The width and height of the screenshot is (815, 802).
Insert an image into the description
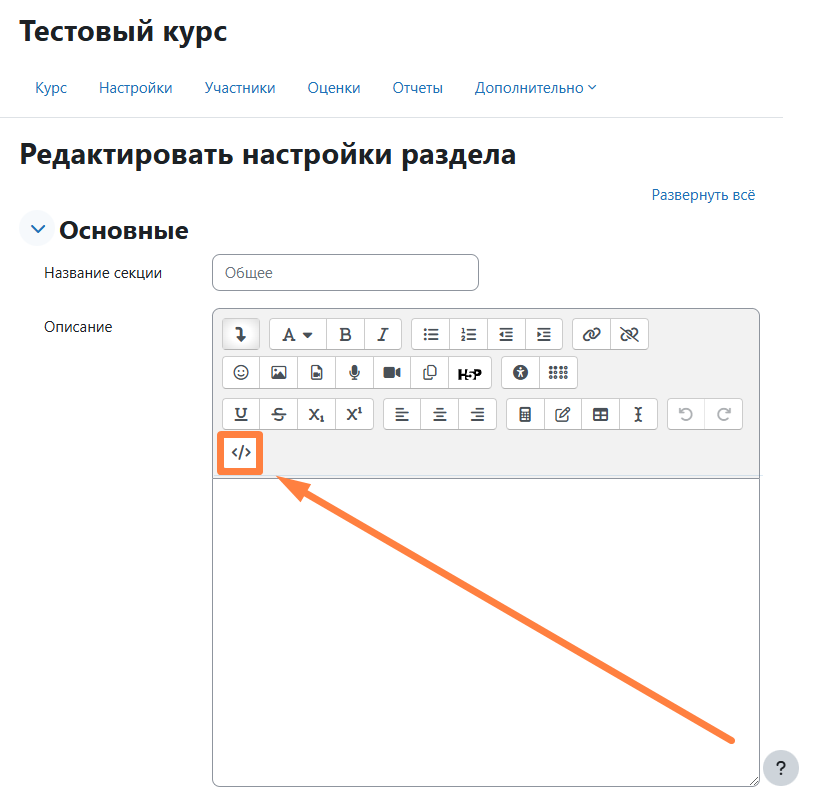(279, 372)
